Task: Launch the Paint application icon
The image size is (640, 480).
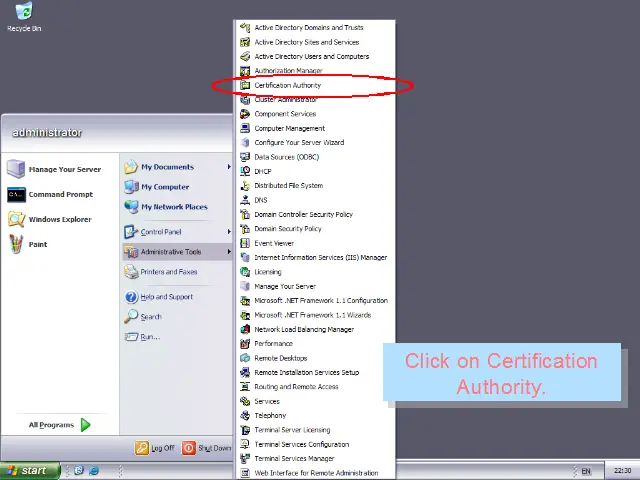Action: [16, 244]
